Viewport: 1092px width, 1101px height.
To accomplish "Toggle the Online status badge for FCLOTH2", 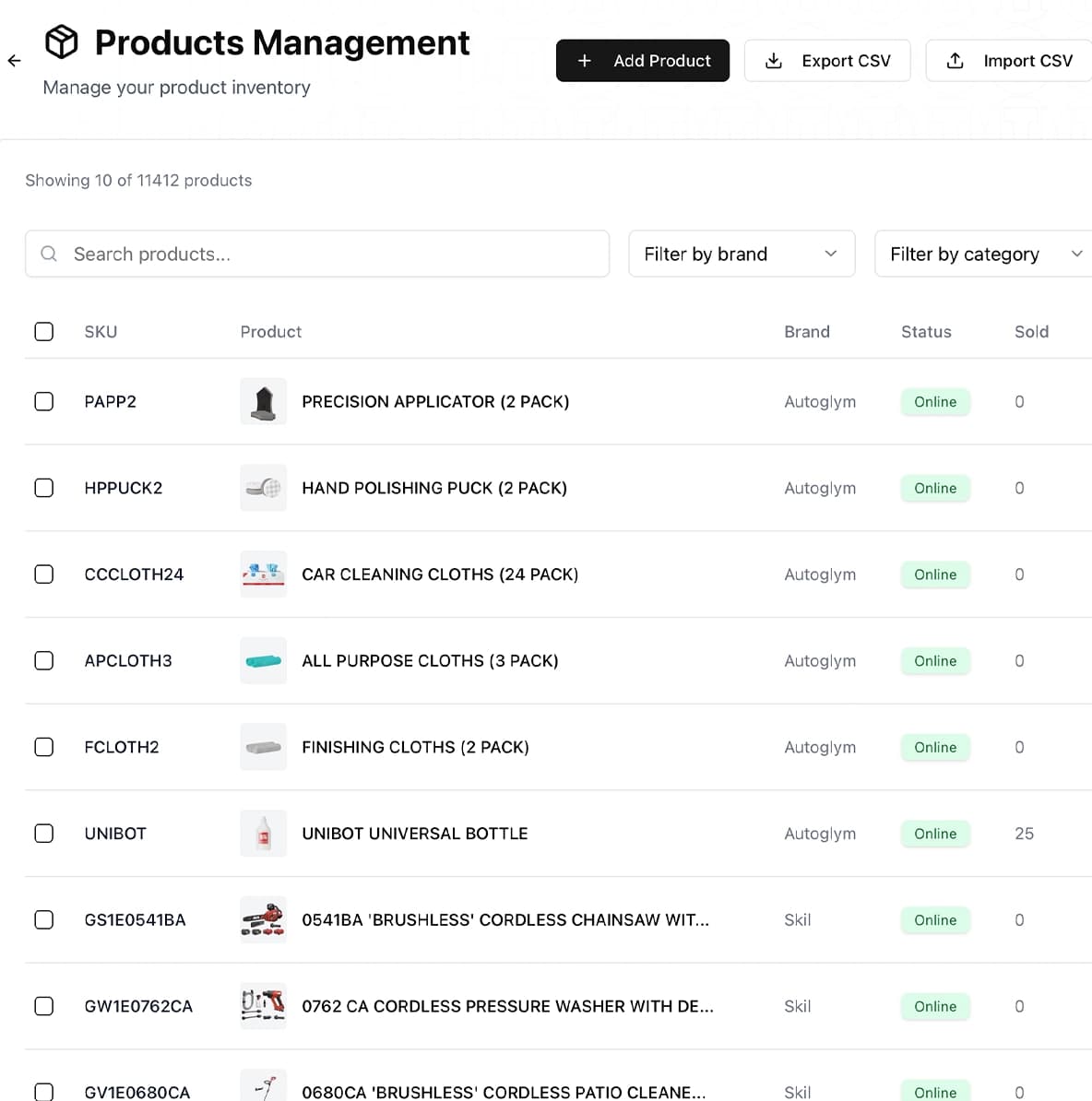I will tap(934, 747).
